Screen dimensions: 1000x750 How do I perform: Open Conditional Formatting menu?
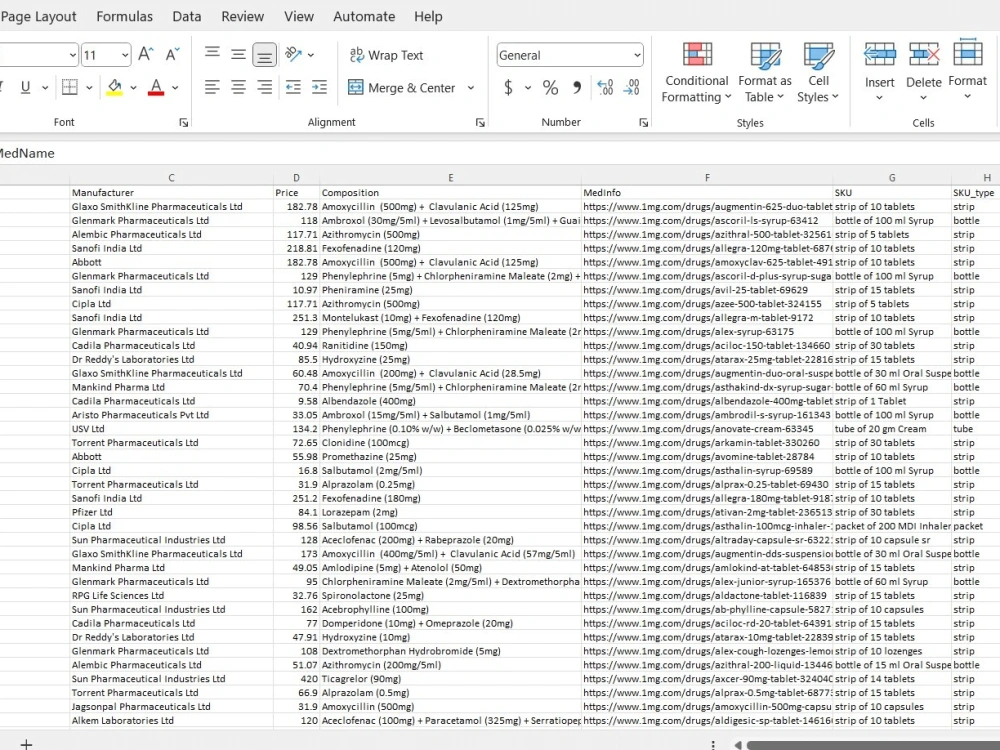(x=696, y=72)
